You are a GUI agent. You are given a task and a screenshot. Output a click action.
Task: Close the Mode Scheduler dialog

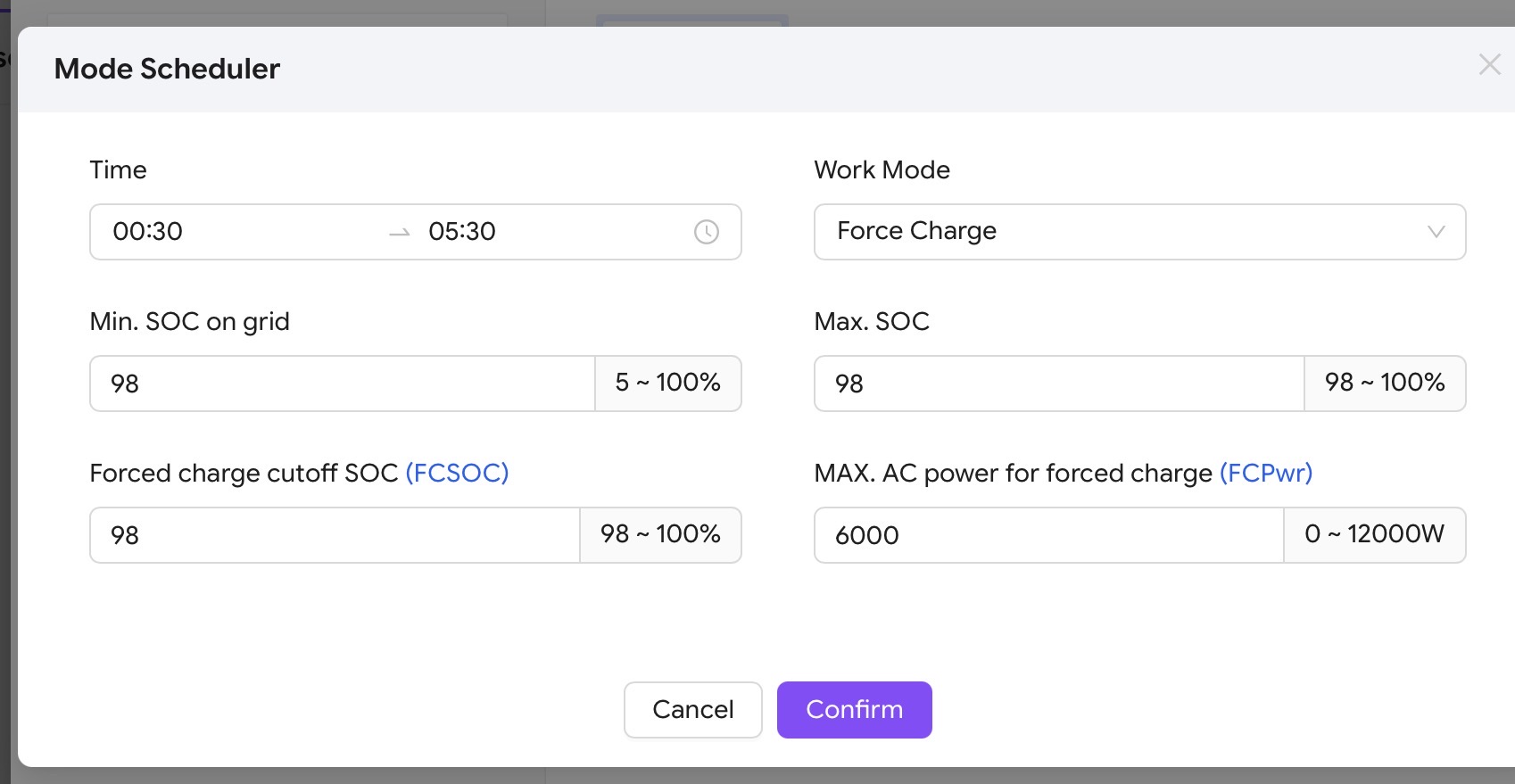pyautogui.click(x=1489, y=64)
